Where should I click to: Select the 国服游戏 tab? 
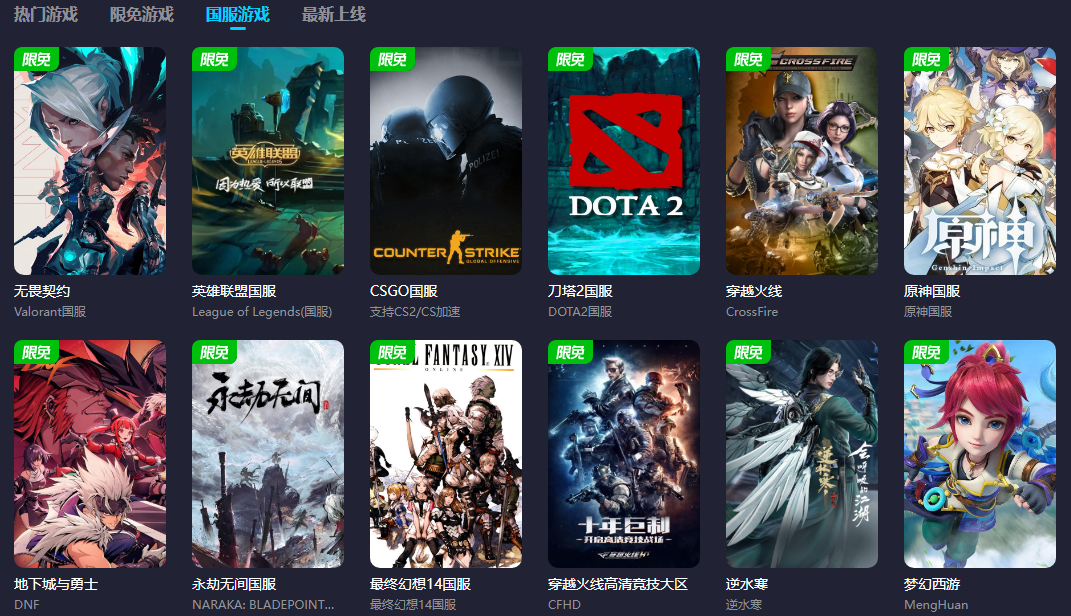(238, 14)
